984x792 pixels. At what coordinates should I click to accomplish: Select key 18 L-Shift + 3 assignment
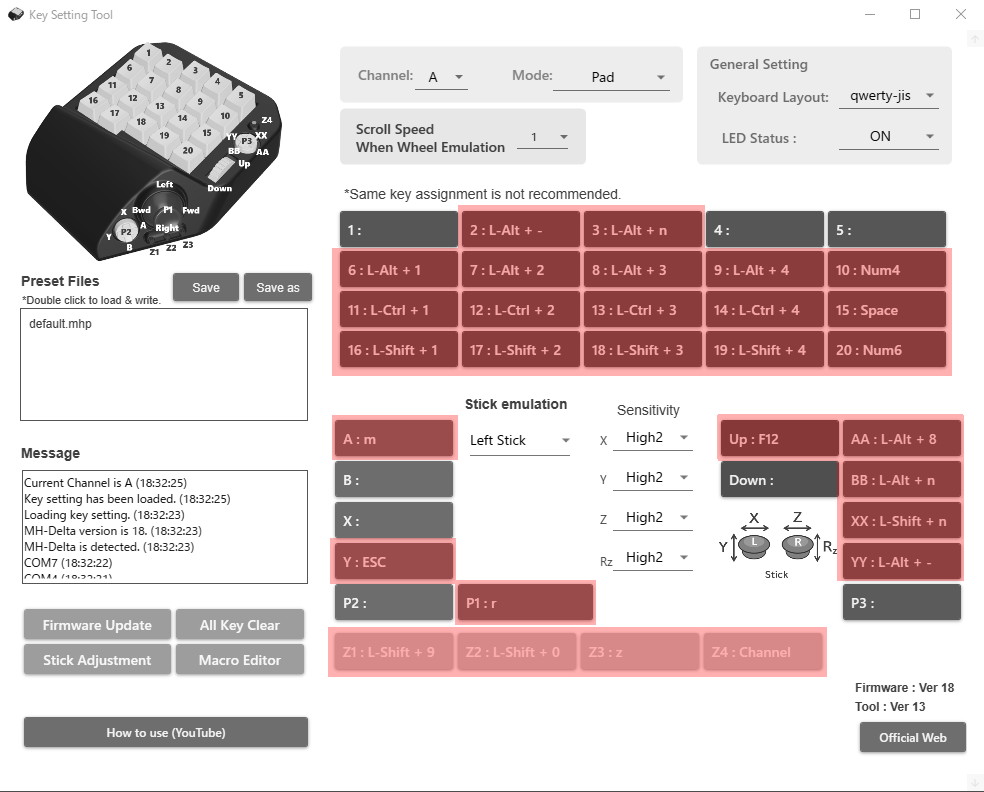(643, 350)
